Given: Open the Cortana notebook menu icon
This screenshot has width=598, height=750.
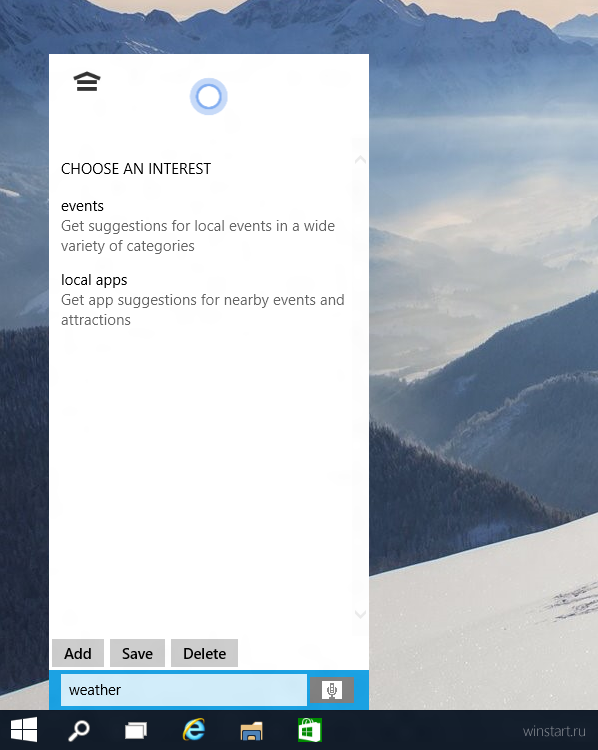Looking at the screenshot, I should 87,82.
